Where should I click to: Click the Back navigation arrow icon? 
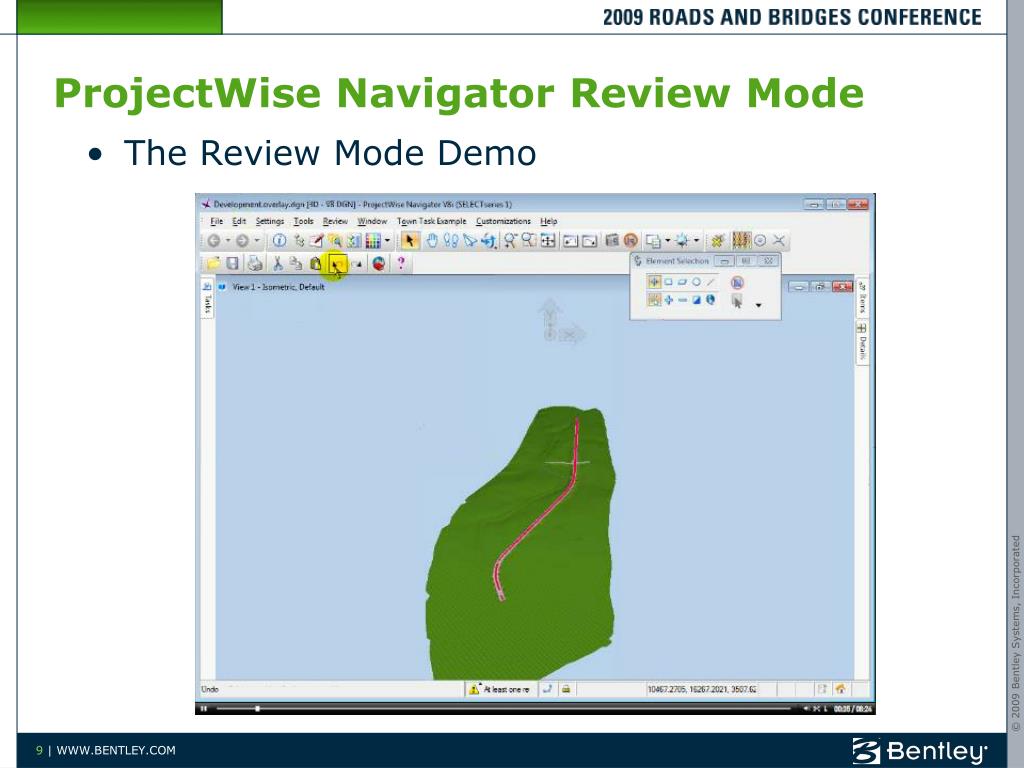coord(214,241)
